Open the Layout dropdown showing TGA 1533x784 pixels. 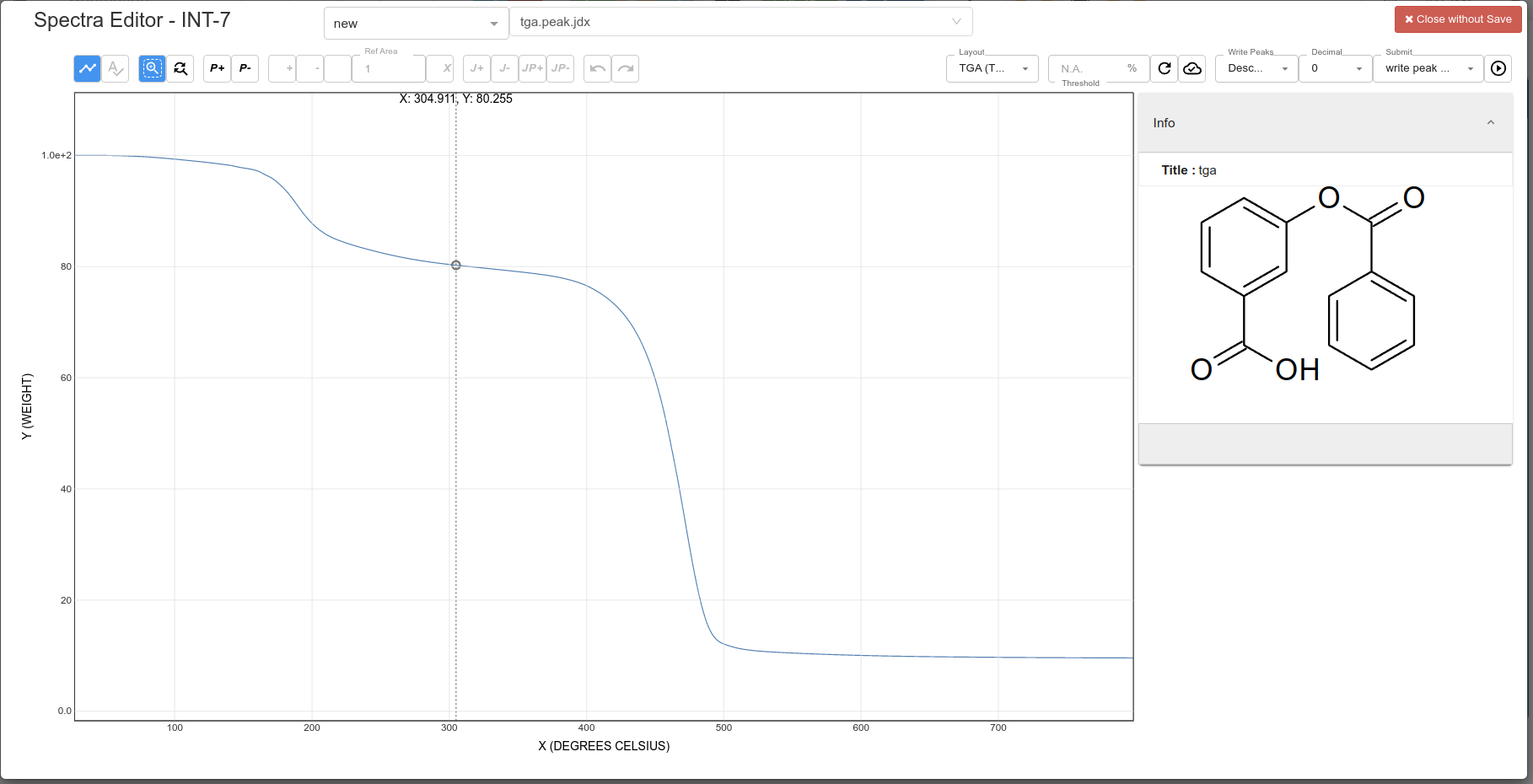pos(992,68)
